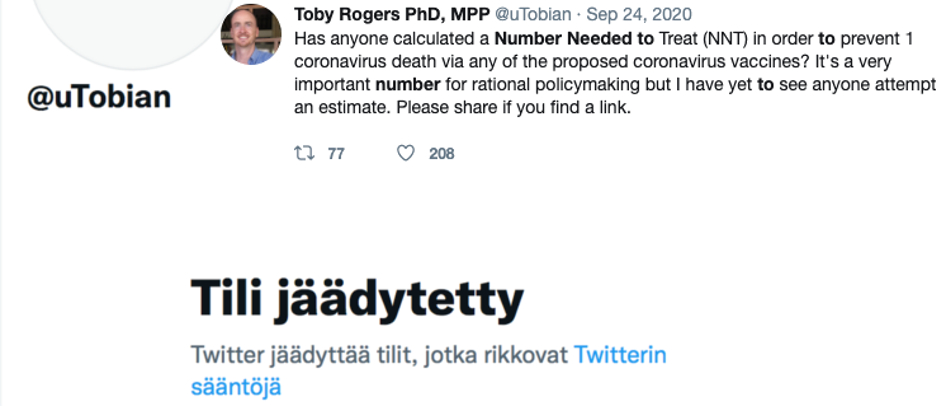Image resolution: width=946 pixels, height=406 pixels.
Task: Click the Tili jäädytetty heading
Action: tap(356, 298)
